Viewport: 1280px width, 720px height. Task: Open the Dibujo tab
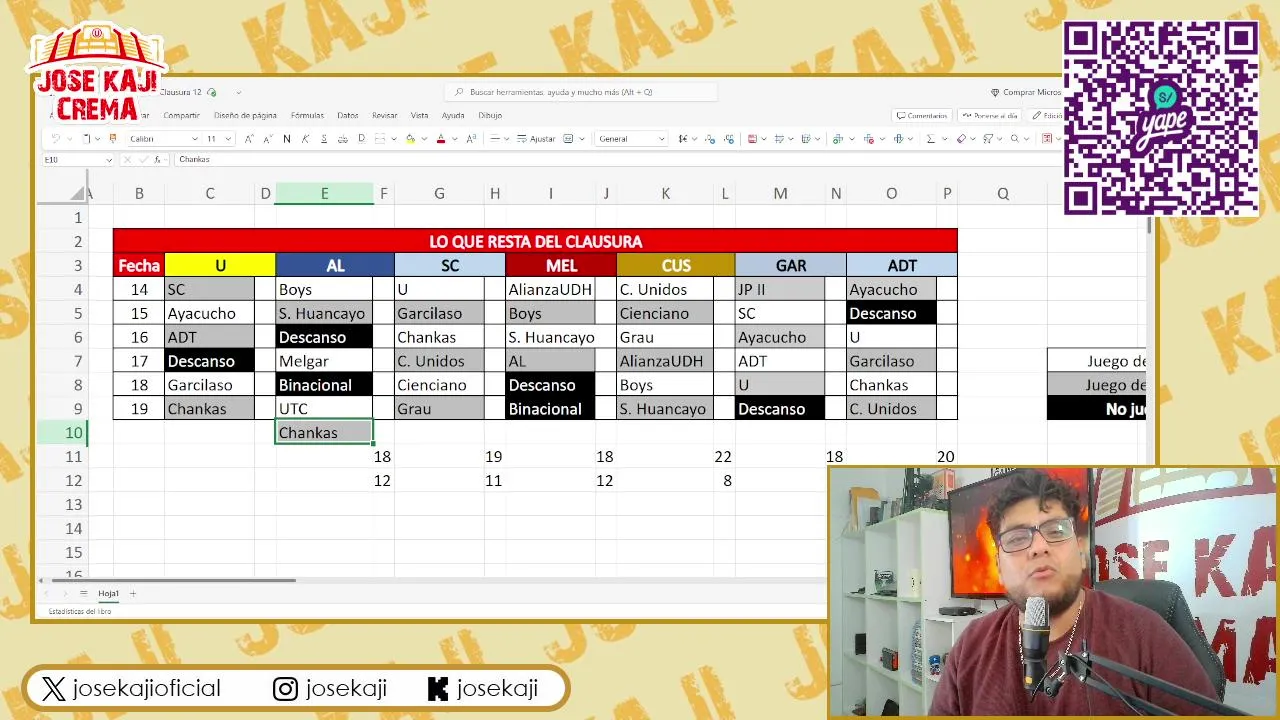490,115
